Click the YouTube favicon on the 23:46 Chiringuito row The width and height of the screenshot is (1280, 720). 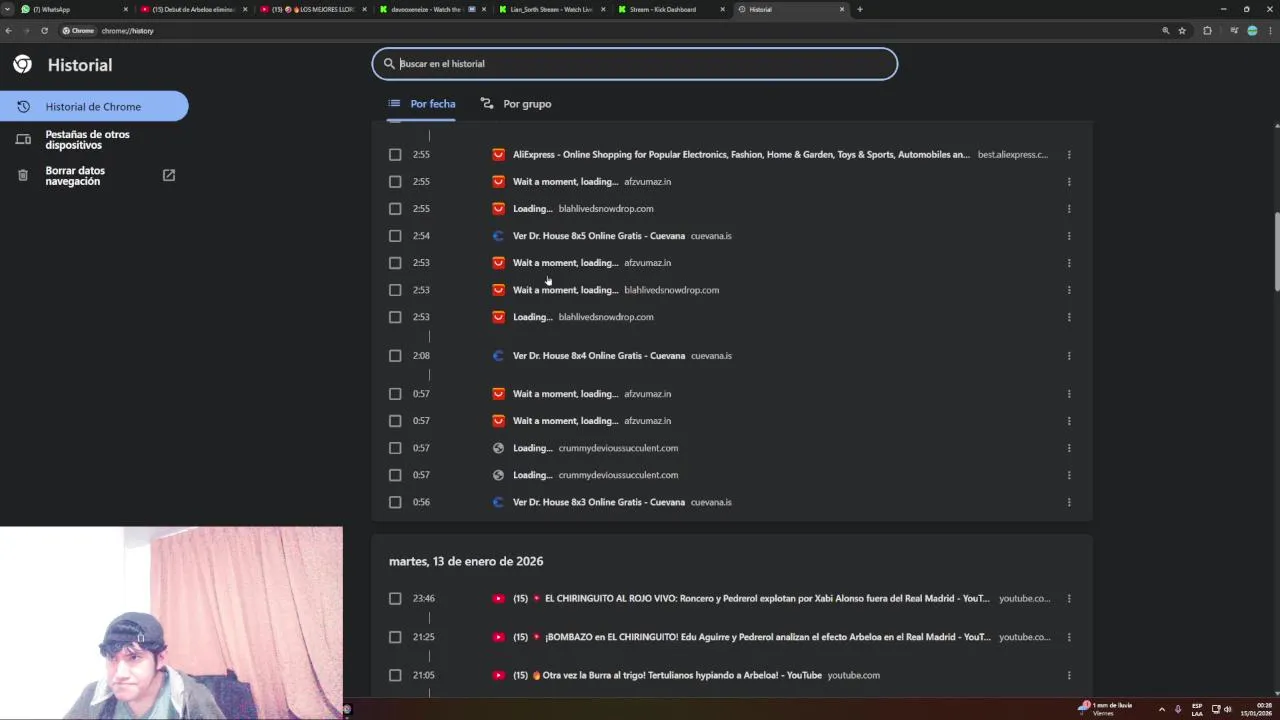click(x=498, y=598)
